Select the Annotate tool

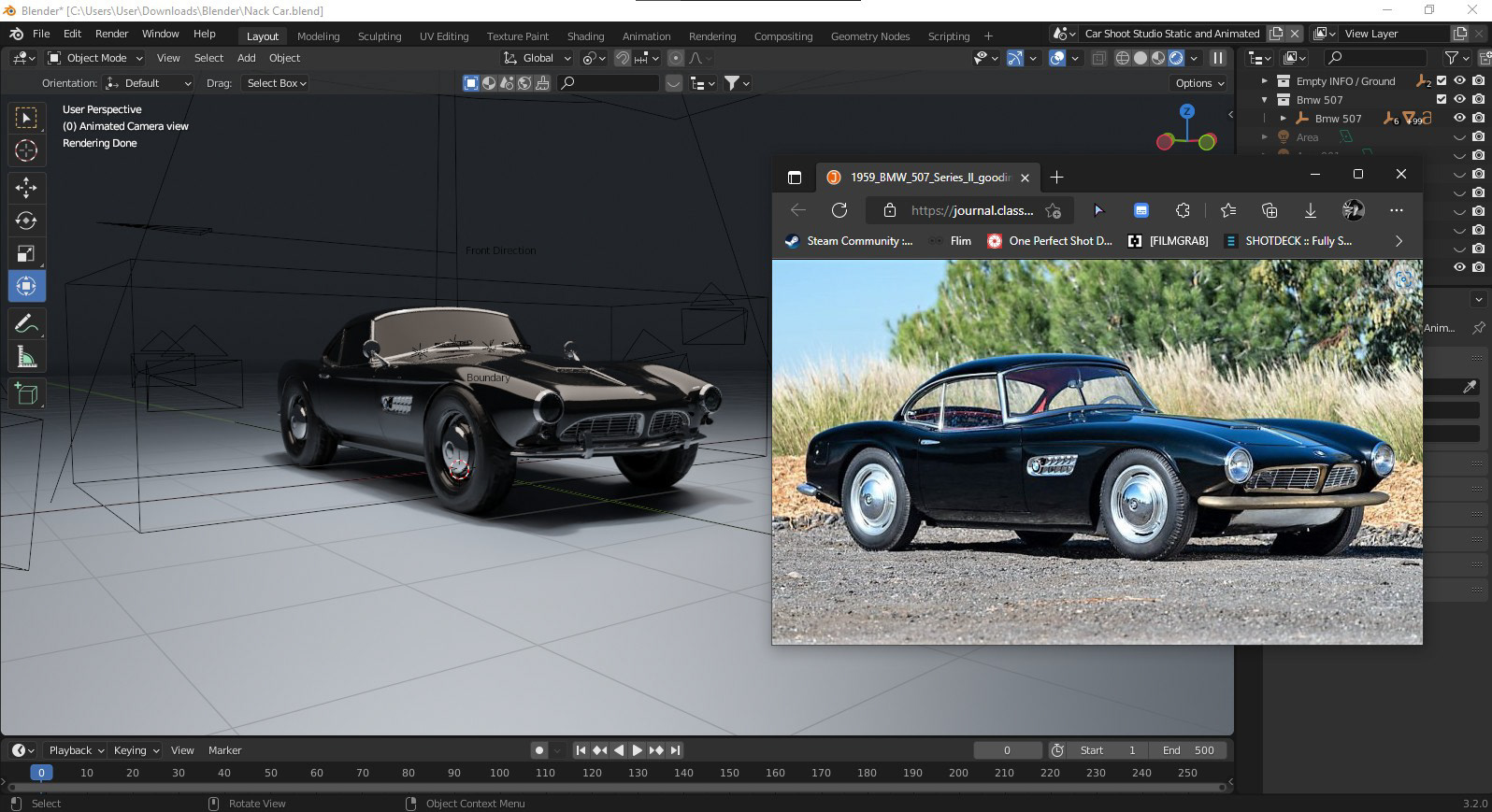26,324
